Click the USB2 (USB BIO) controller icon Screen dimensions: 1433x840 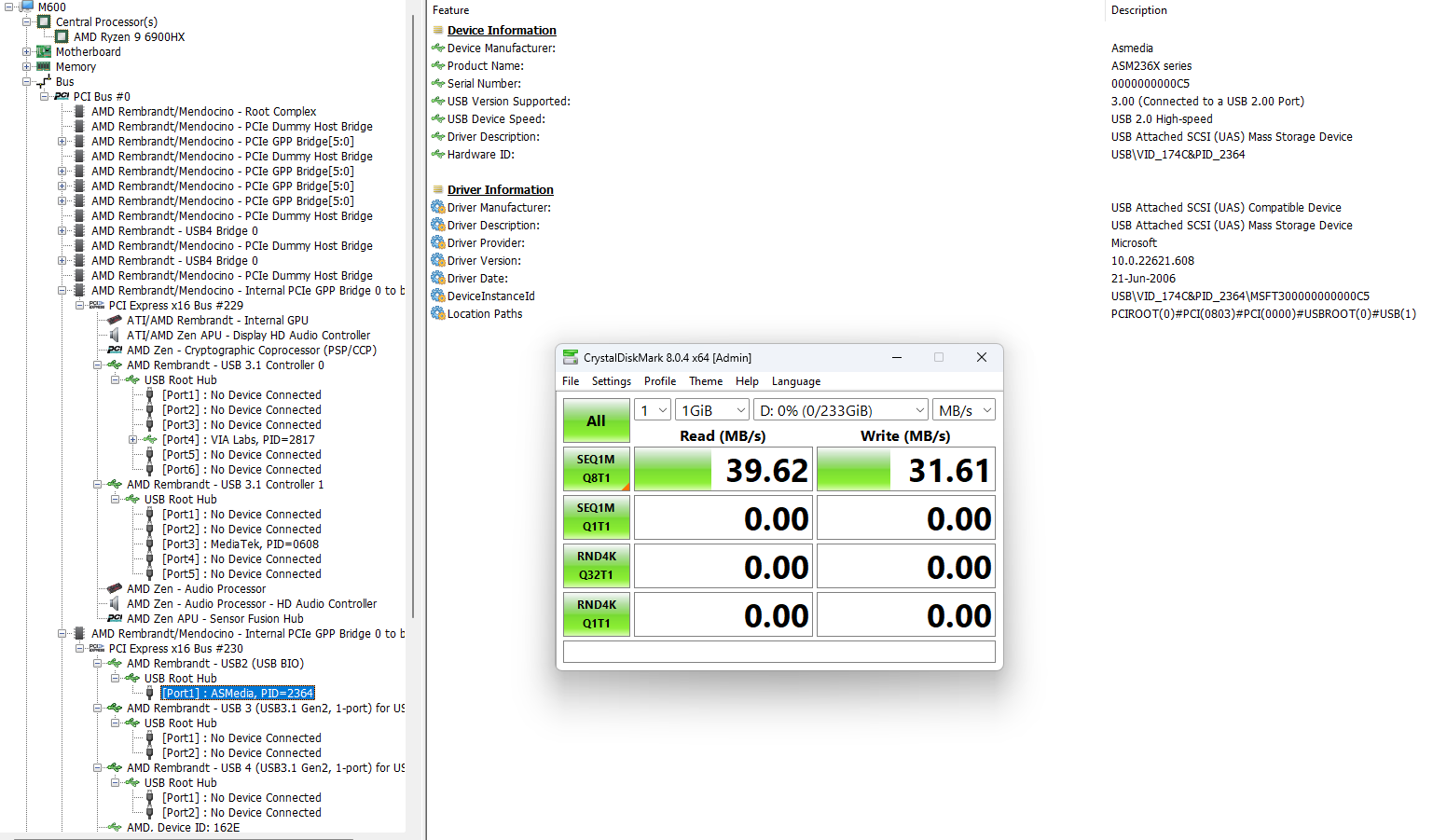tap(115, 663)
